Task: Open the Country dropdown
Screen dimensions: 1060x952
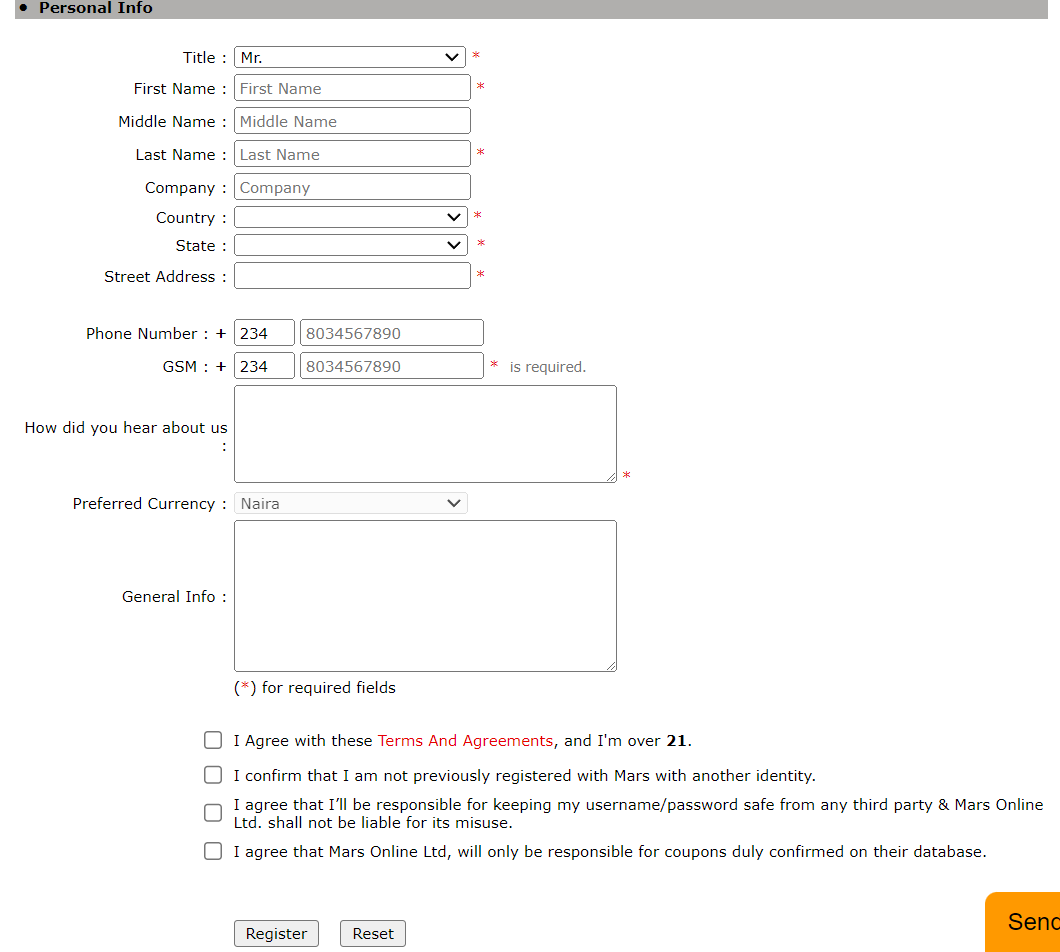Action: click(x=349, y=216)
